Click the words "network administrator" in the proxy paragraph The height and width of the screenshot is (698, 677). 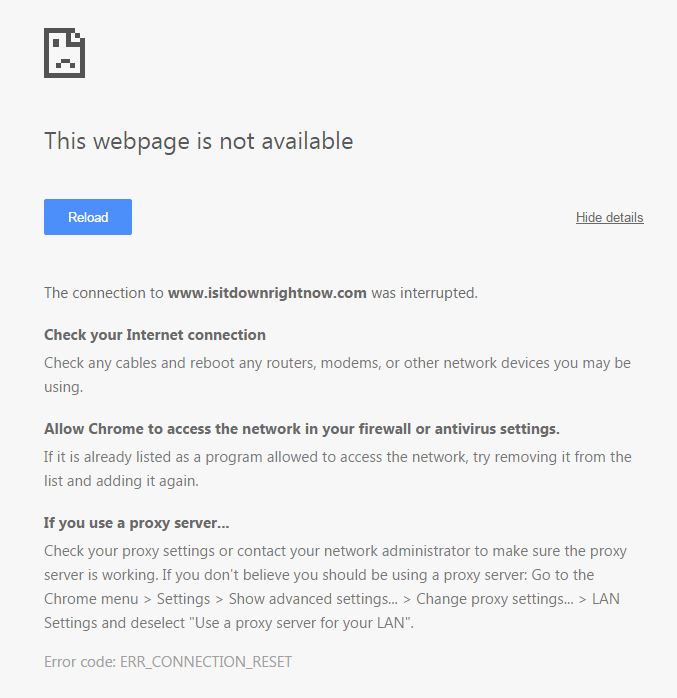(397, 551)
